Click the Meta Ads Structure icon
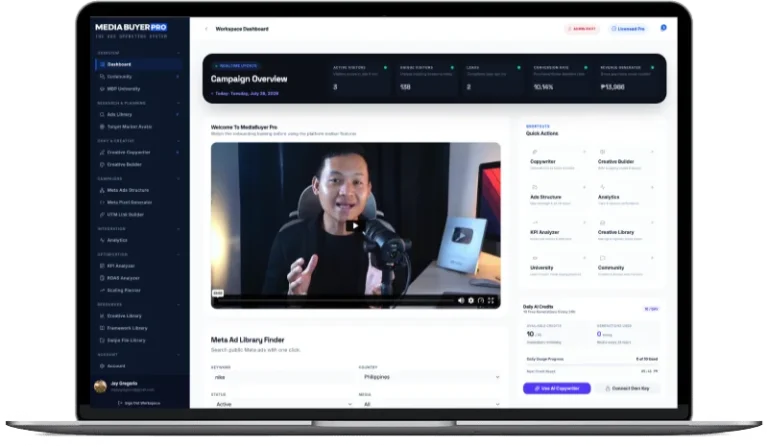Screen dimensions: 768x447 (x=102, y=190)
